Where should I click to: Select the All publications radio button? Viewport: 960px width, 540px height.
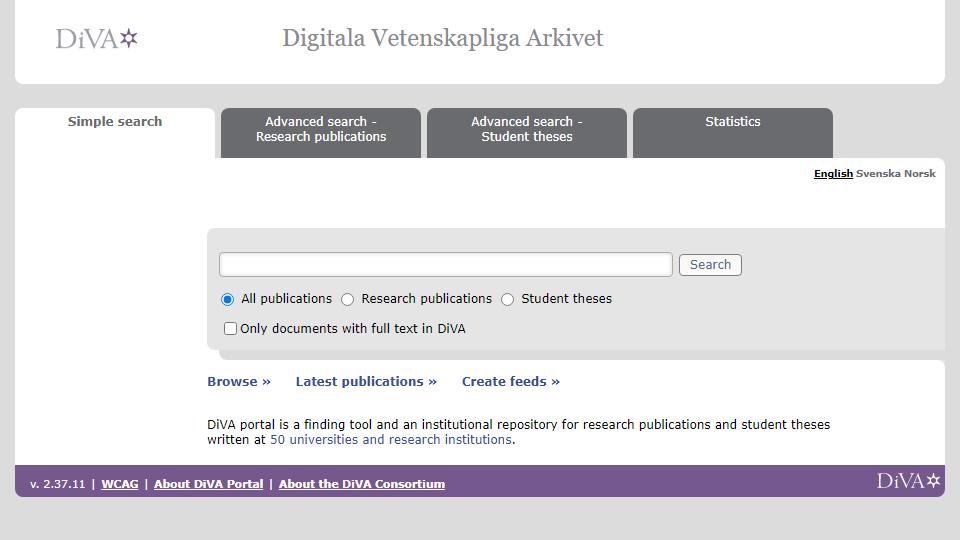coord(227,299)
